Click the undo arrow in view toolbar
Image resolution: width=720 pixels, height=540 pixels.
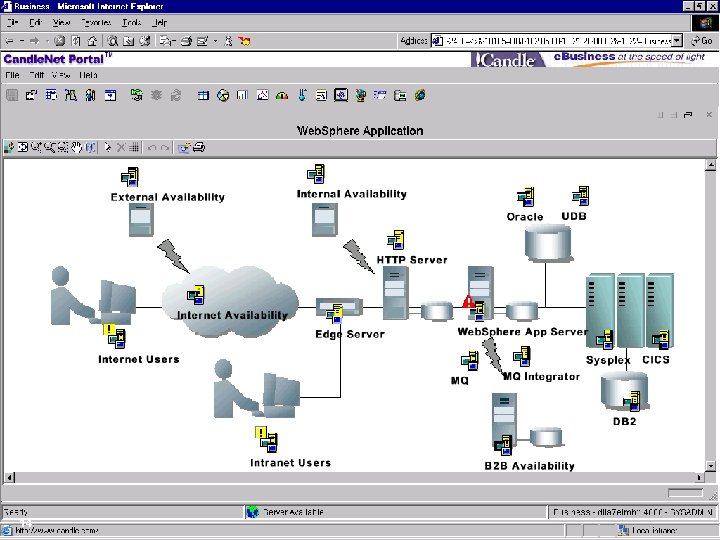pos(152,148)
